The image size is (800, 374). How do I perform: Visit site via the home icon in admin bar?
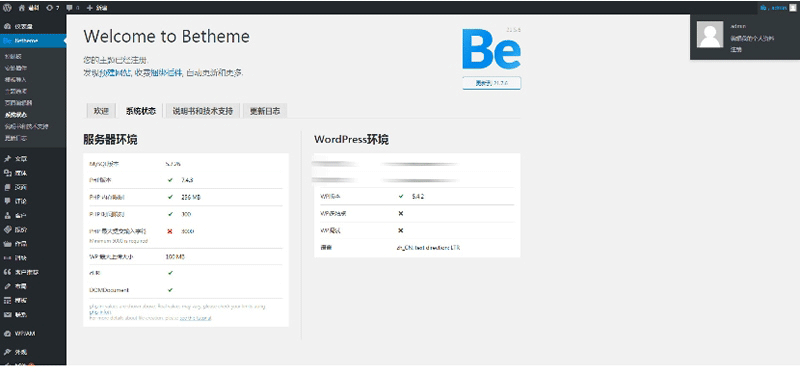28,8
